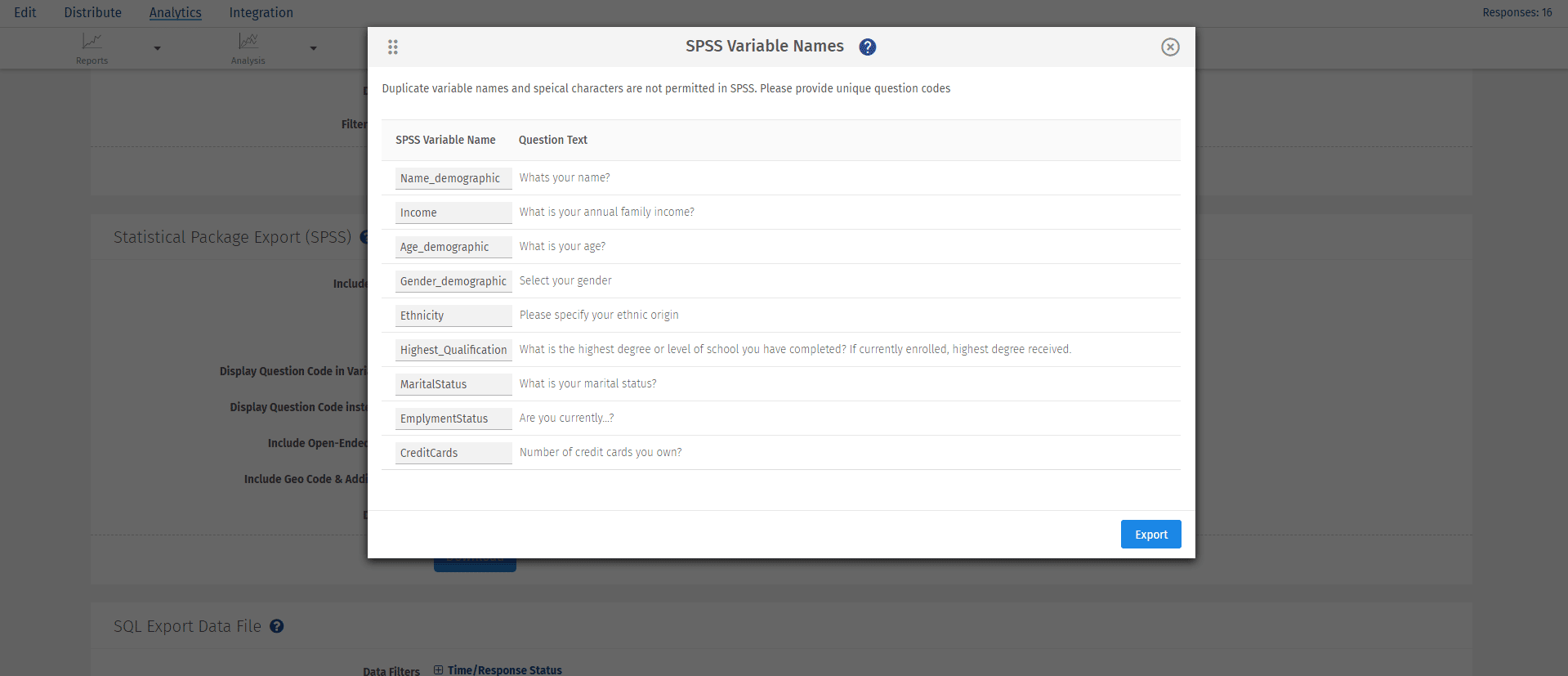Click the Reports label under the toolbar icon

coord(92,60)
